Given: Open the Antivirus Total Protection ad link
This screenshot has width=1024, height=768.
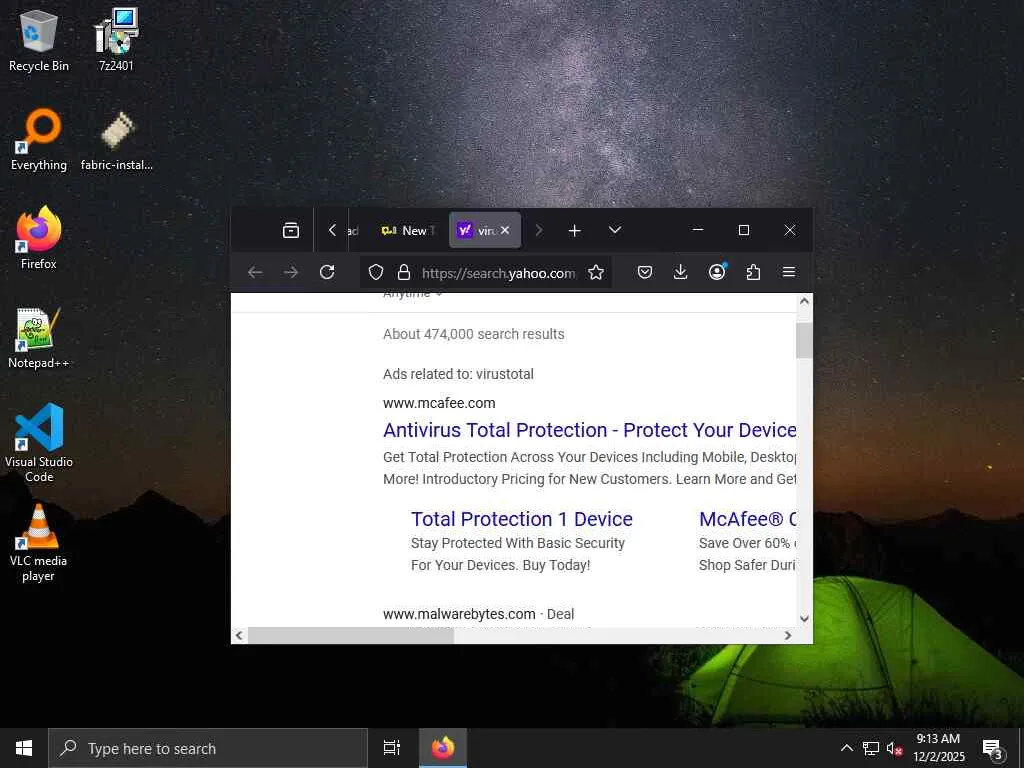Looking at the screenshot, I should pos(590,430).
